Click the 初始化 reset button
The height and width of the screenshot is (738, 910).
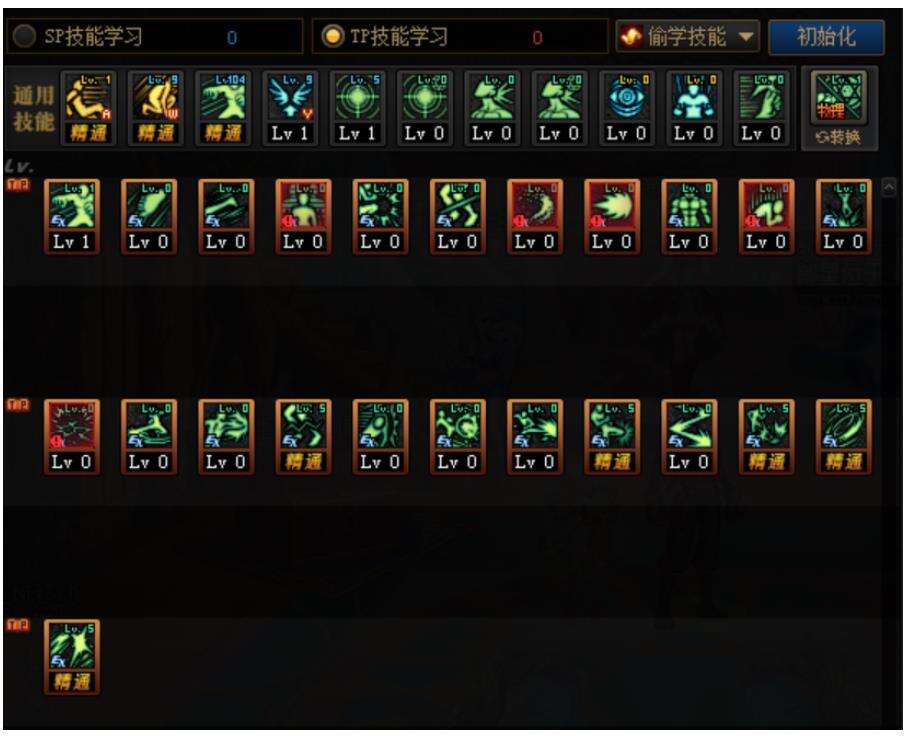pyautogui.click(x=826, y=37)
